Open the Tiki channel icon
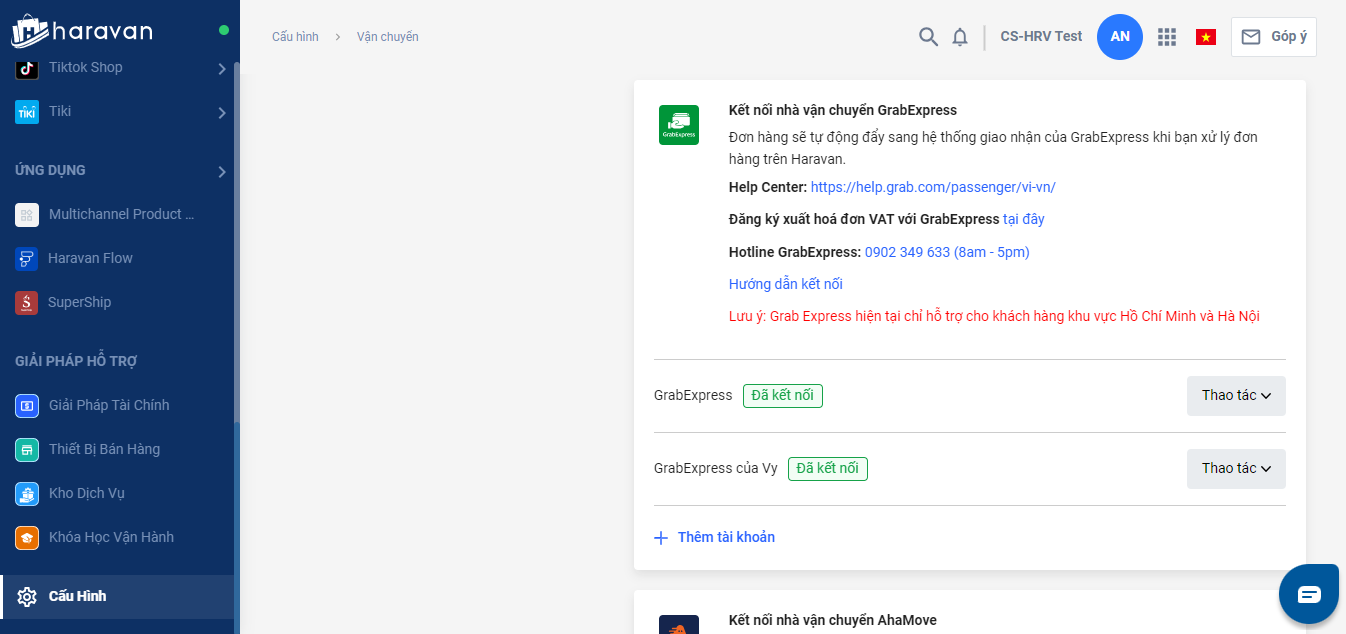The image size is (1346, 634). tap(27, 112)
